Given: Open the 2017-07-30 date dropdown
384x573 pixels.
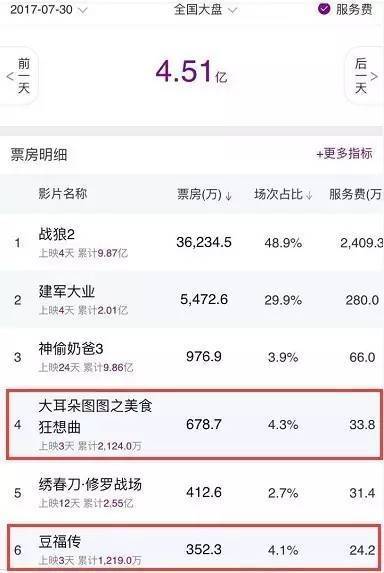Looking at the screenshot, I should pyautogui.click(x=49, y=10).
